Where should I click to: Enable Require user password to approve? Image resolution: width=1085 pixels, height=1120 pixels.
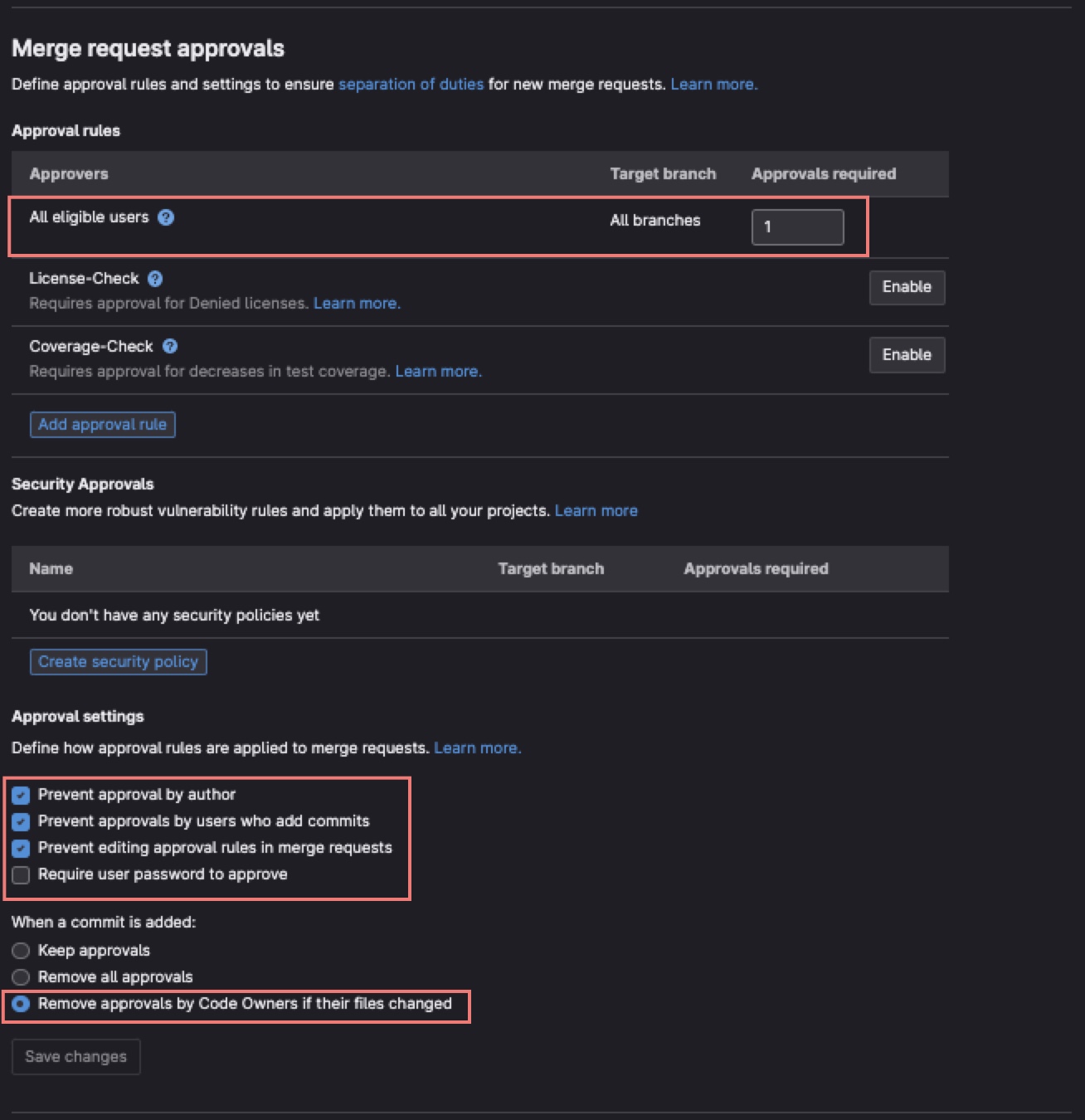21,874
